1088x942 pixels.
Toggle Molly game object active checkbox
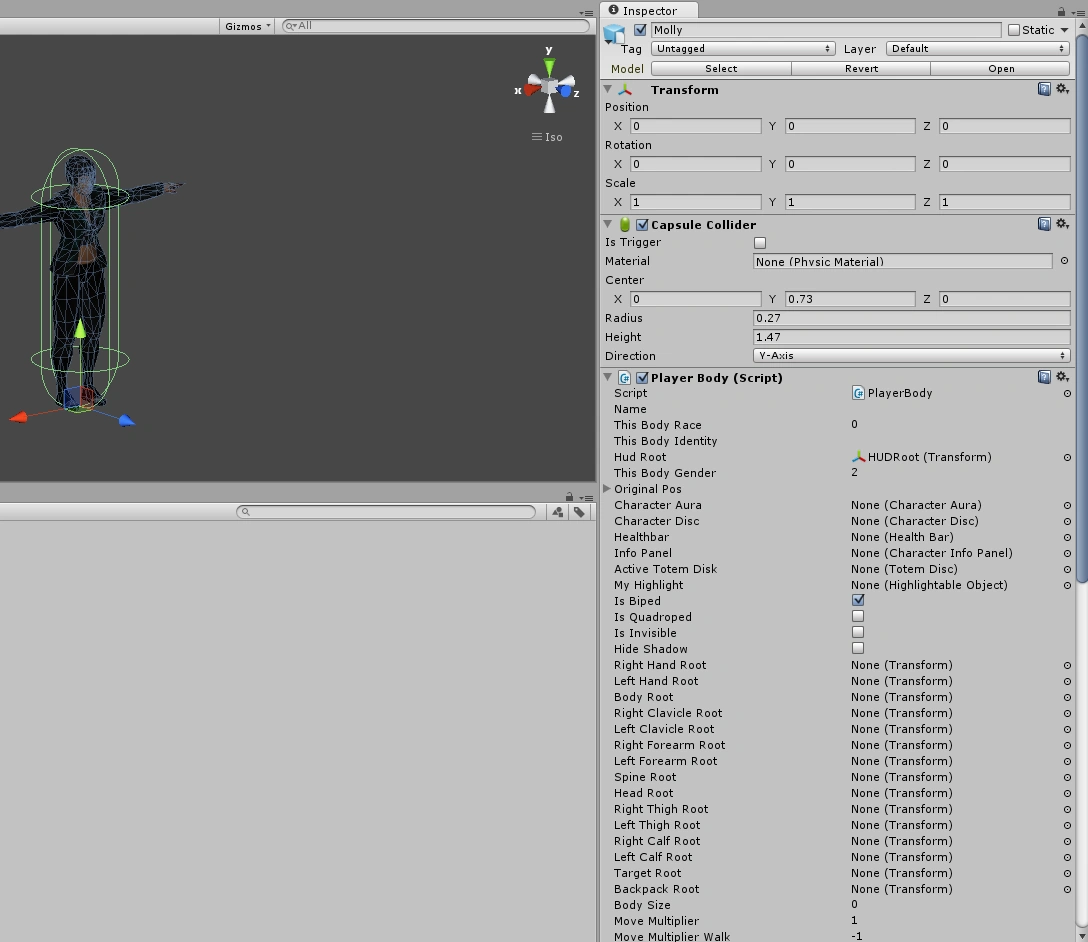(x=640, y=30)
